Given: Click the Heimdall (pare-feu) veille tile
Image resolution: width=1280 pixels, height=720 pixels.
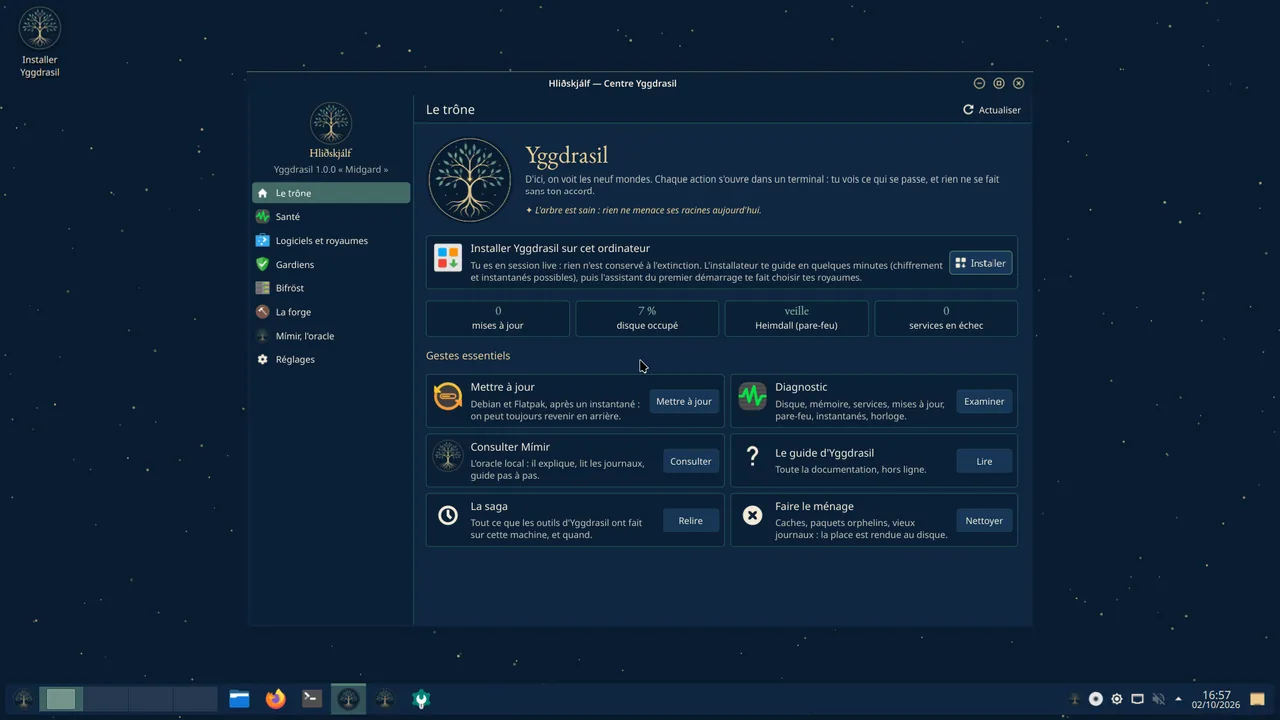Looking at the screenshot, I should (x=796, y=318).
